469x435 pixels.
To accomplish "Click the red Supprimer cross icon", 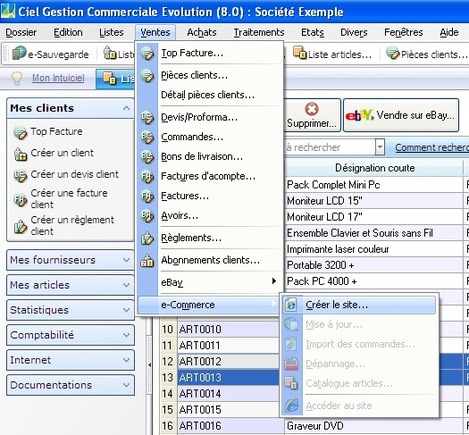I will tap(312, 109).
